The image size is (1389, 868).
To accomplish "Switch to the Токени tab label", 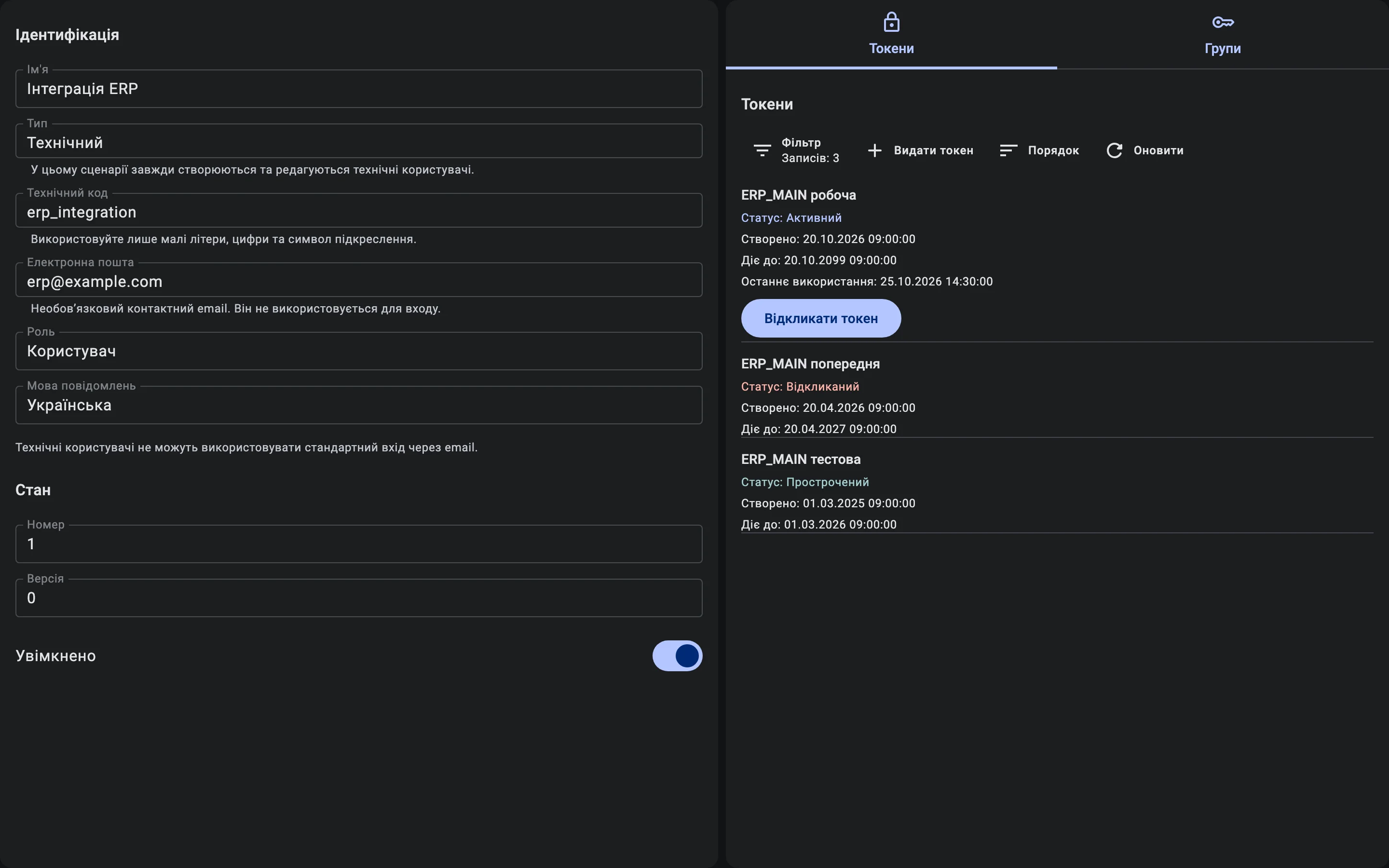I will (x=891, y=48).
